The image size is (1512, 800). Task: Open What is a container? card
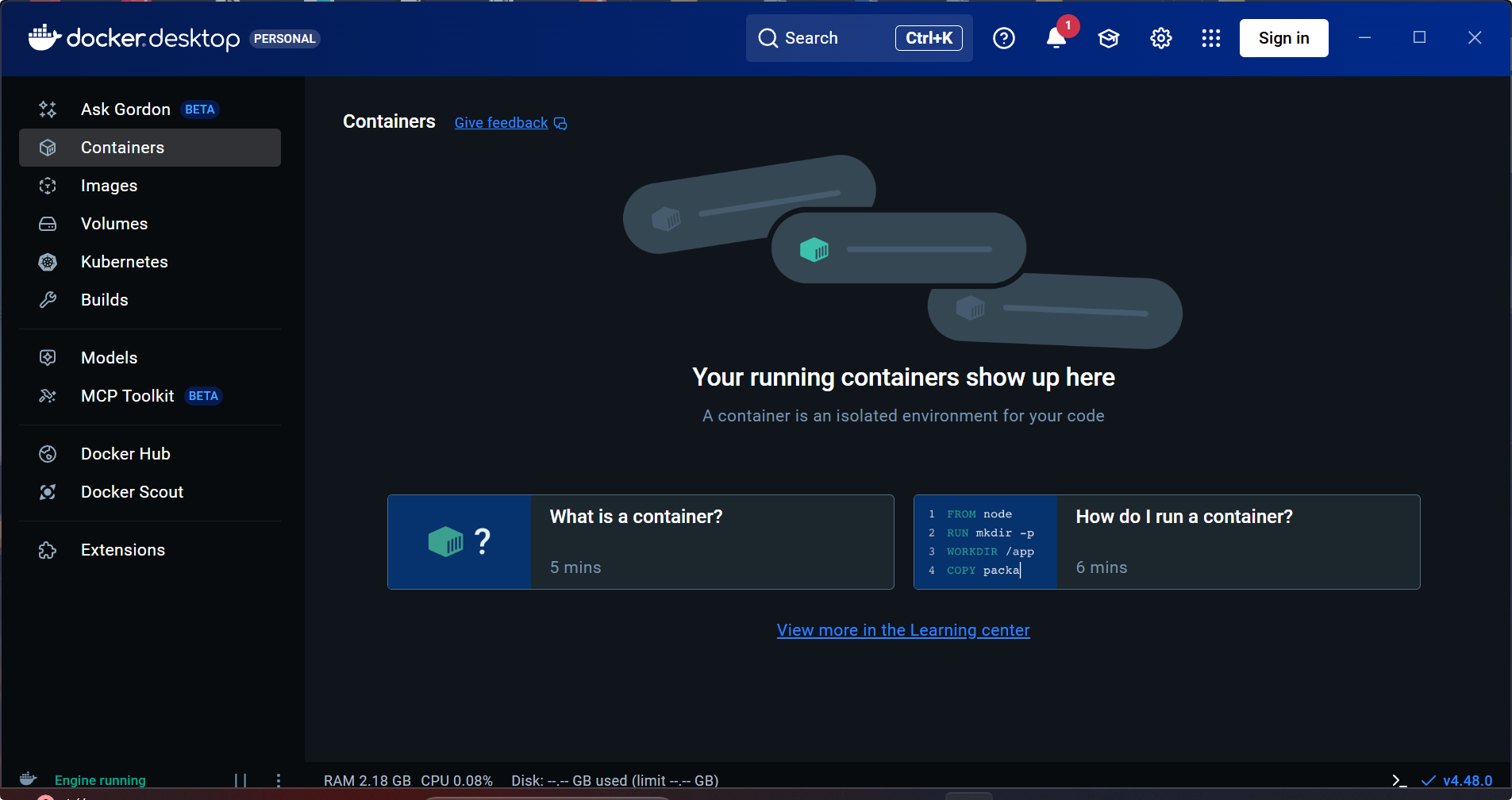(x=641, y=542)
